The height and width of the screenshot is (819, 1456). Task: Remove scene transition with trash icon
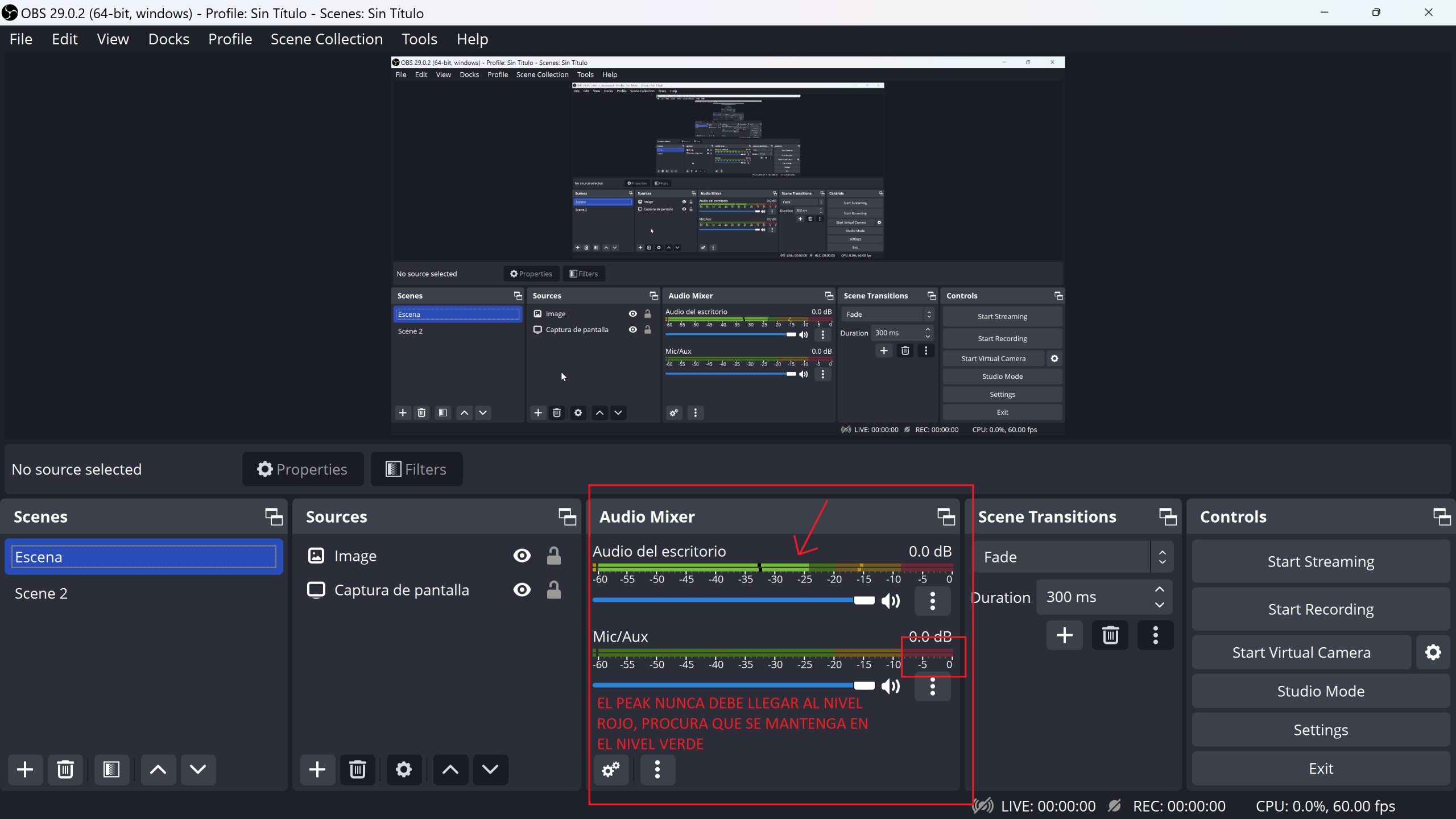1110,635
